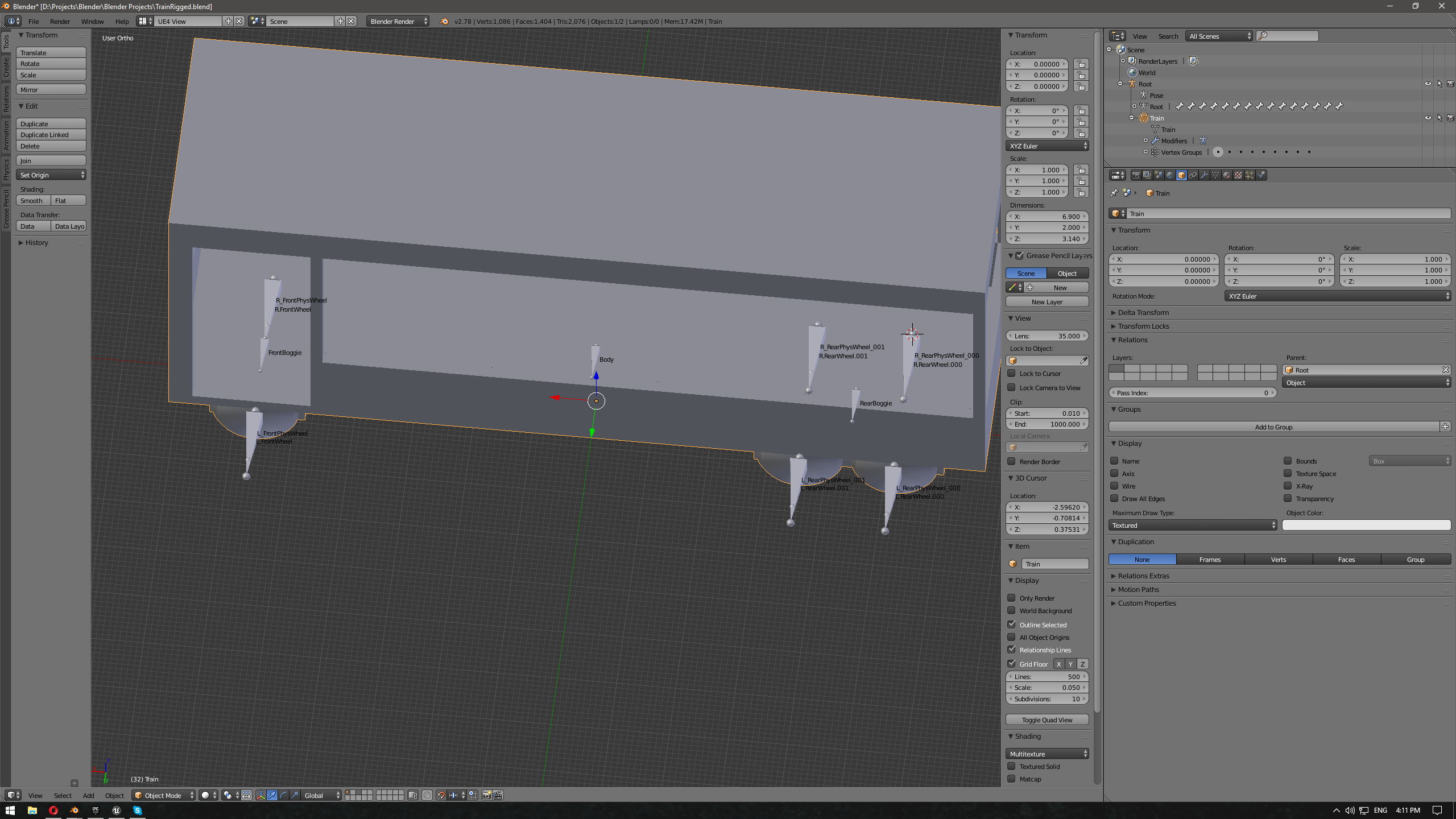Click the Object Color swatch

point(1366,525)
